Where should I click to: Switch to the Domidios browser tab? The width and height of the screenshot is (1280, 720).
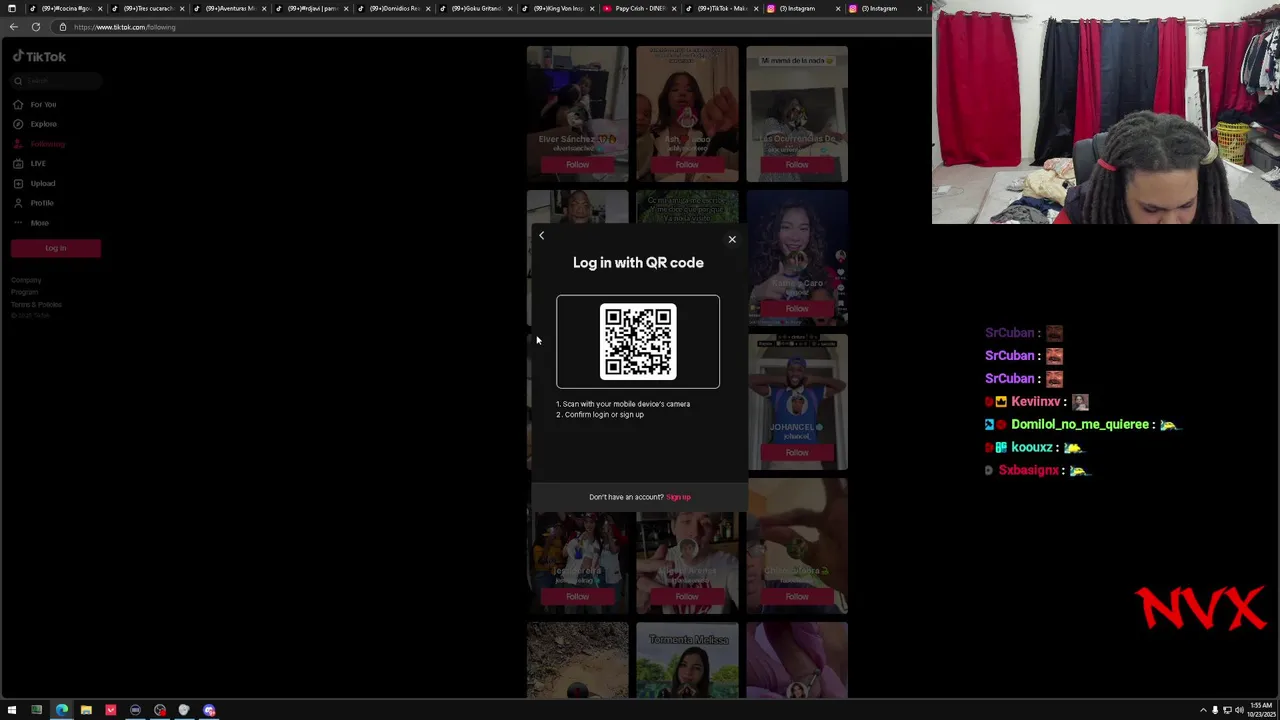click(x=394, y=8)
